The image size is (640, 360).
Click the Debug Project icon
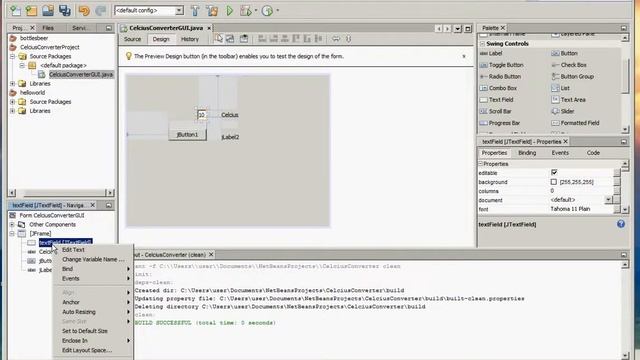246,11
